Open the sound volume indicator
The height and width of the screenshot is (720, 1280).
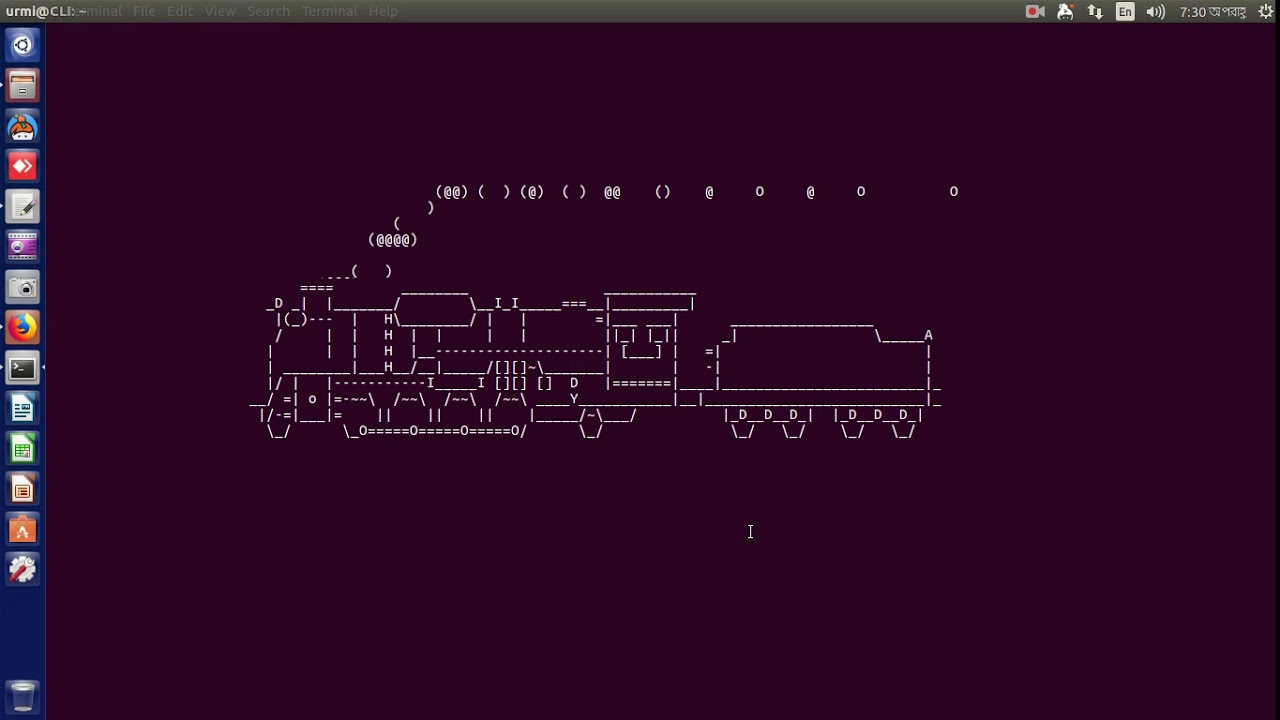1155,11
